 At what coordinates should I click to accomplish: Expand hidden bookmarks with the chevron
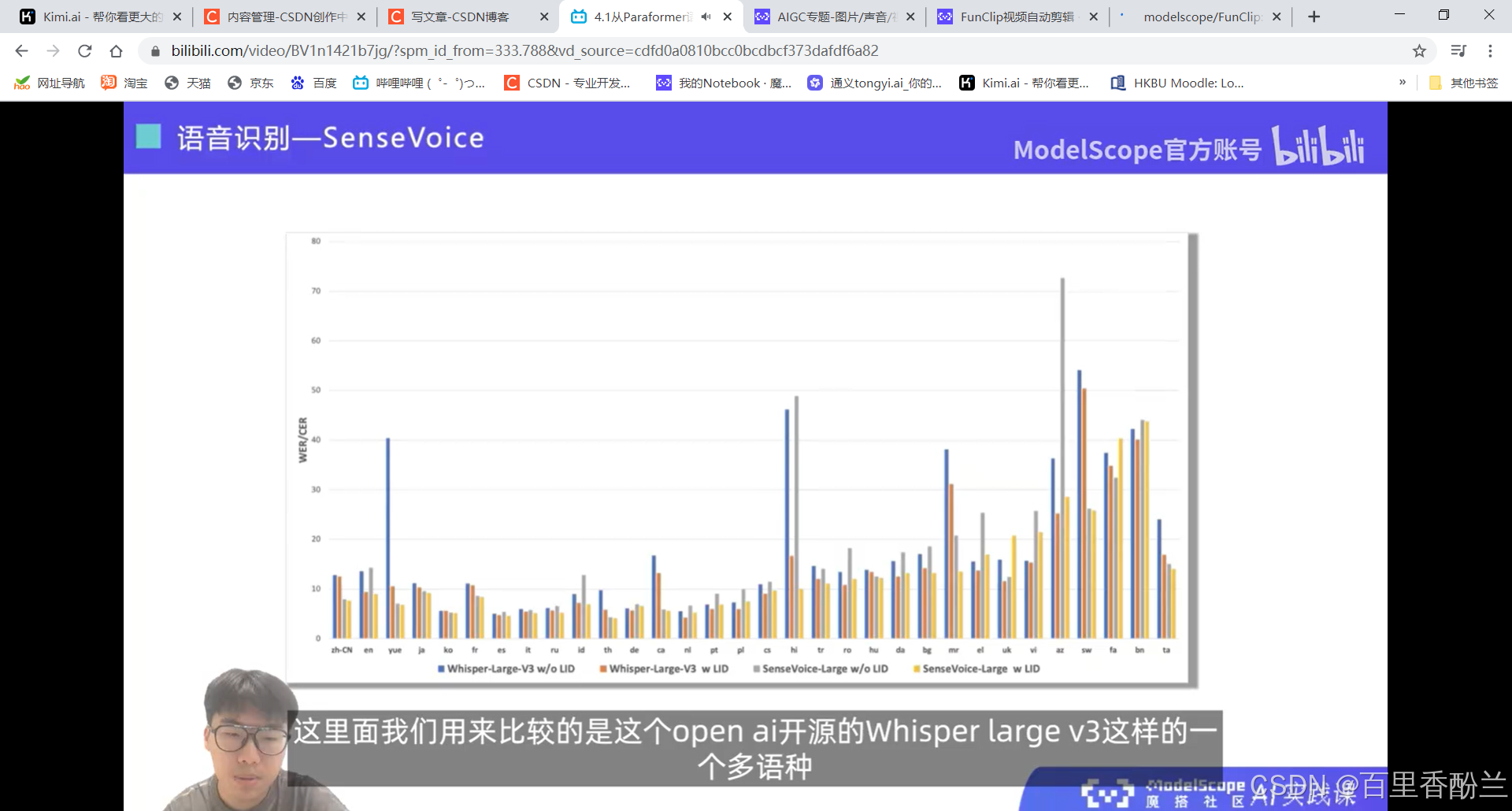click(x=1403, y=83)
